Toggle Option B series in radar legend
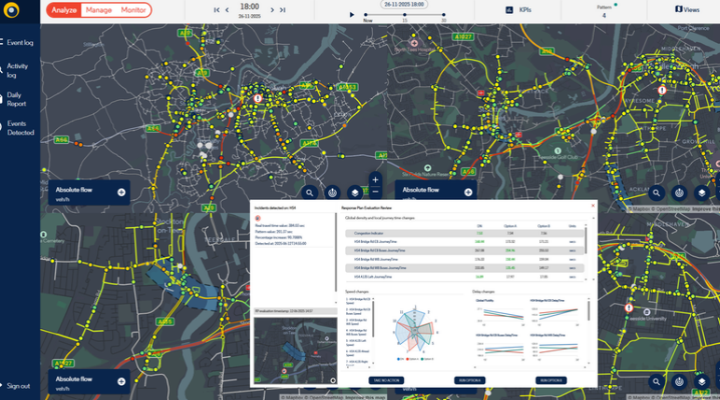 click(428, 359)
